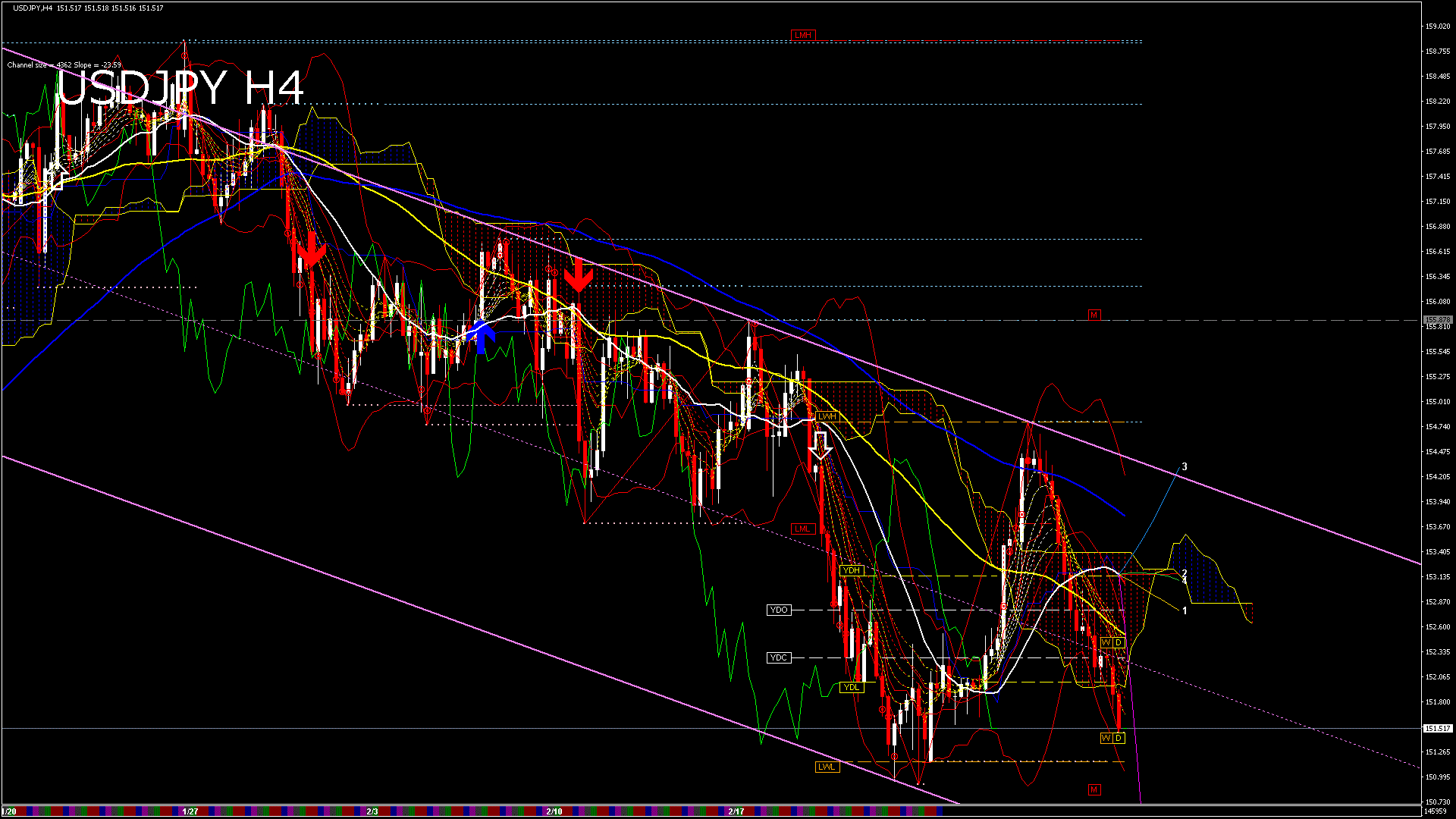Click the yellow YDH label

tap(851, 570)
